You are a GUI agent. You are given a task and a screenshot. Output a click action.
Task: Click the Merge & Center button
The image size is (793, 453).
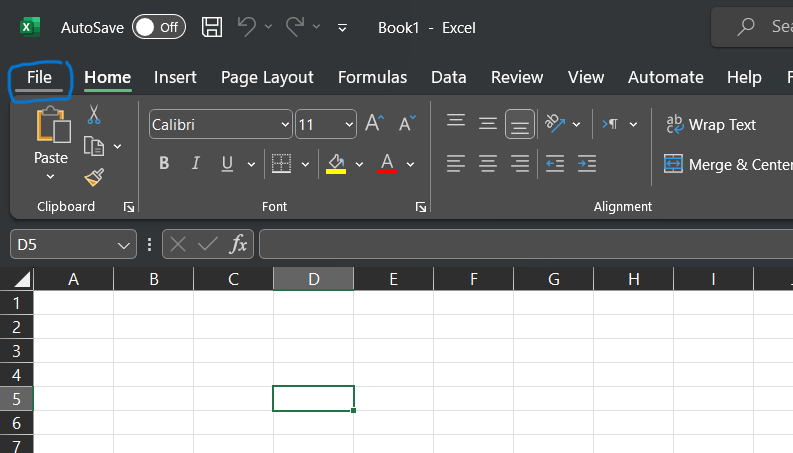tap(728, 164)
